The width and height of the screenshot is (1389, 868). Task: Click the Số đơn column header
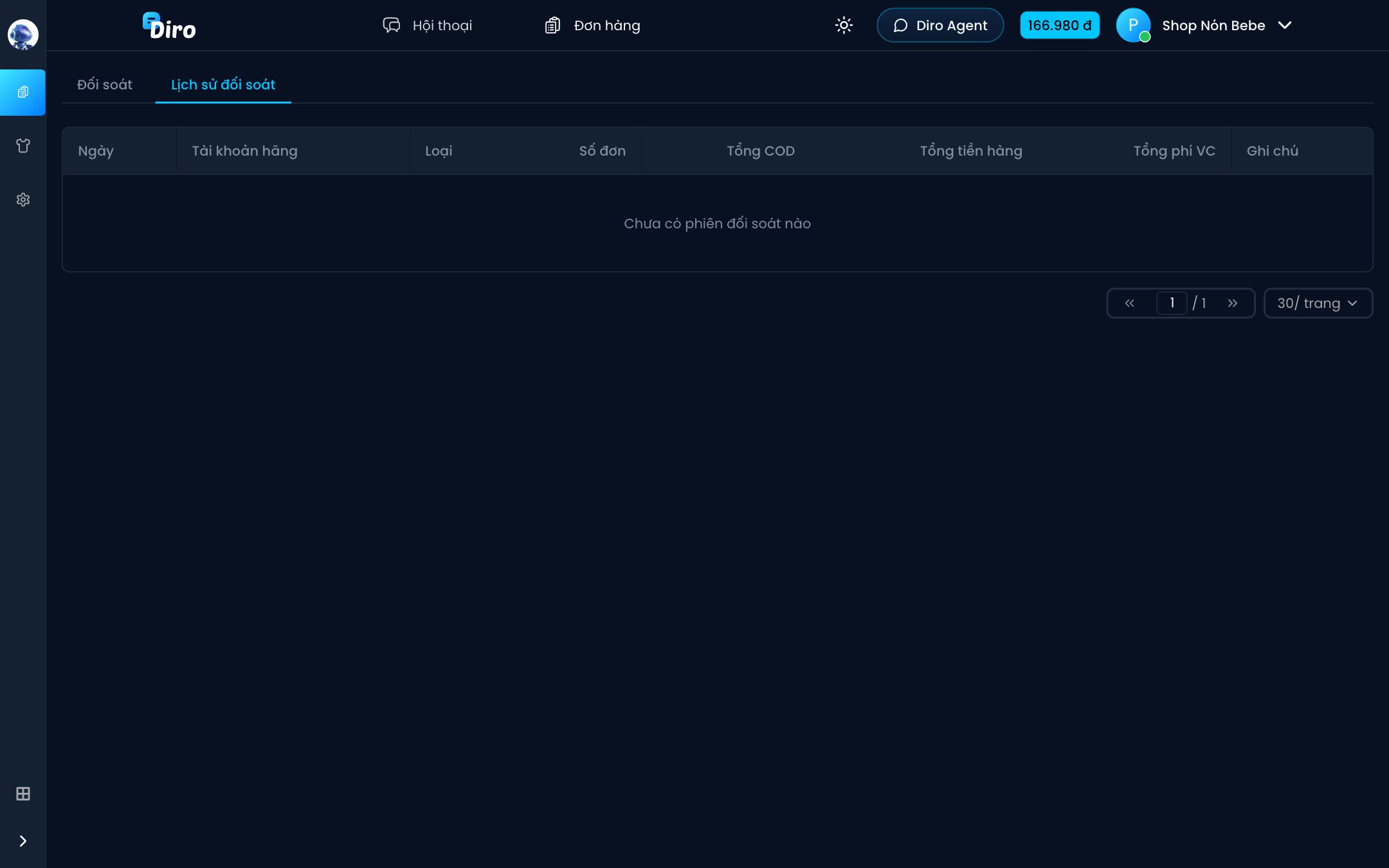click(603, 151)
